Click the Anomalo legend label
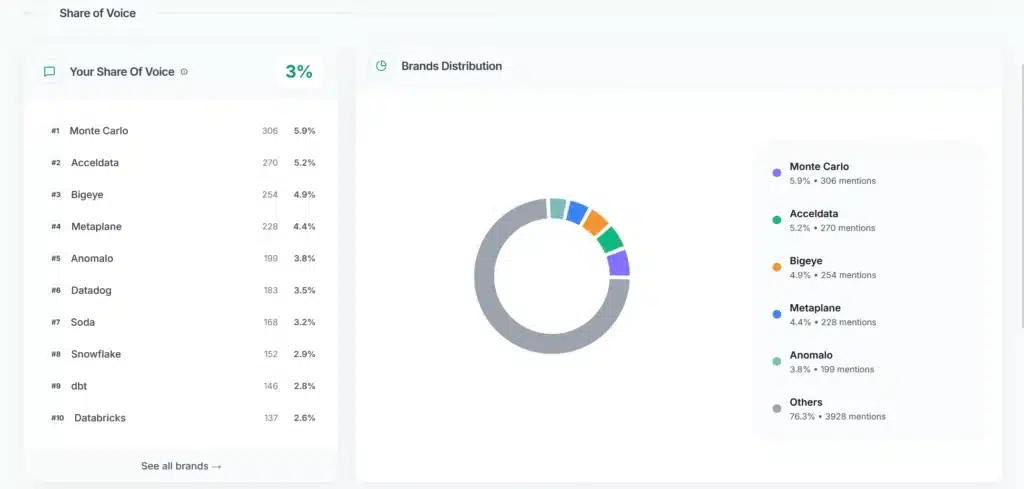The height and width of the screenshot is (489, 1024). coord(811,355)
